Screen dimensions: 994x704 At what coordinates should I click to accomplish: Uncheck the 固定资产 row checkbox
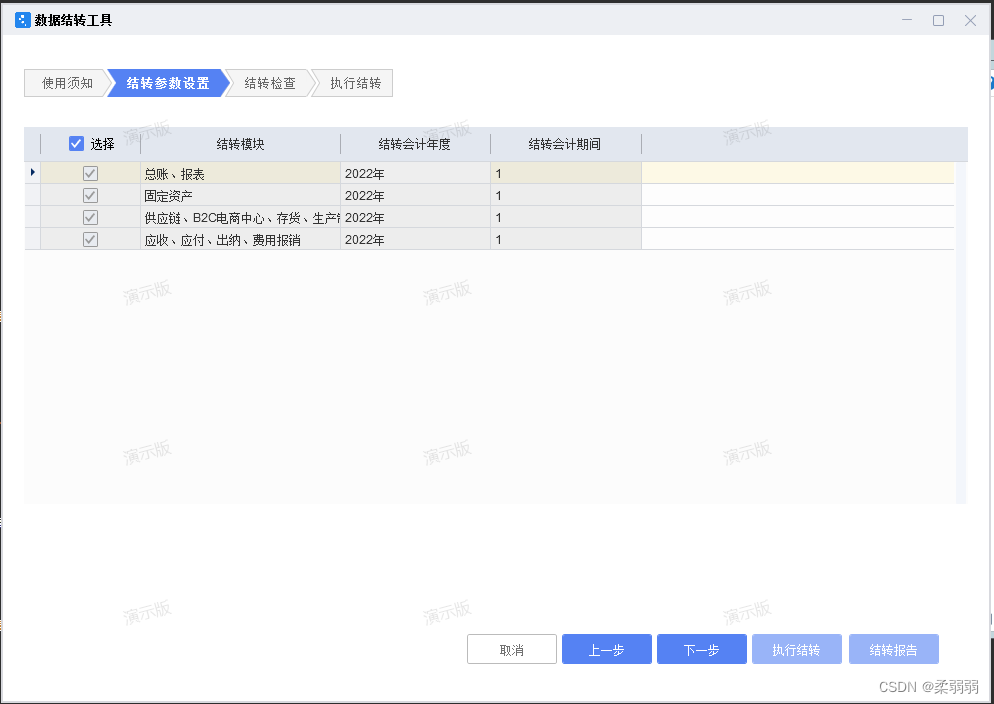pos(90,195)
